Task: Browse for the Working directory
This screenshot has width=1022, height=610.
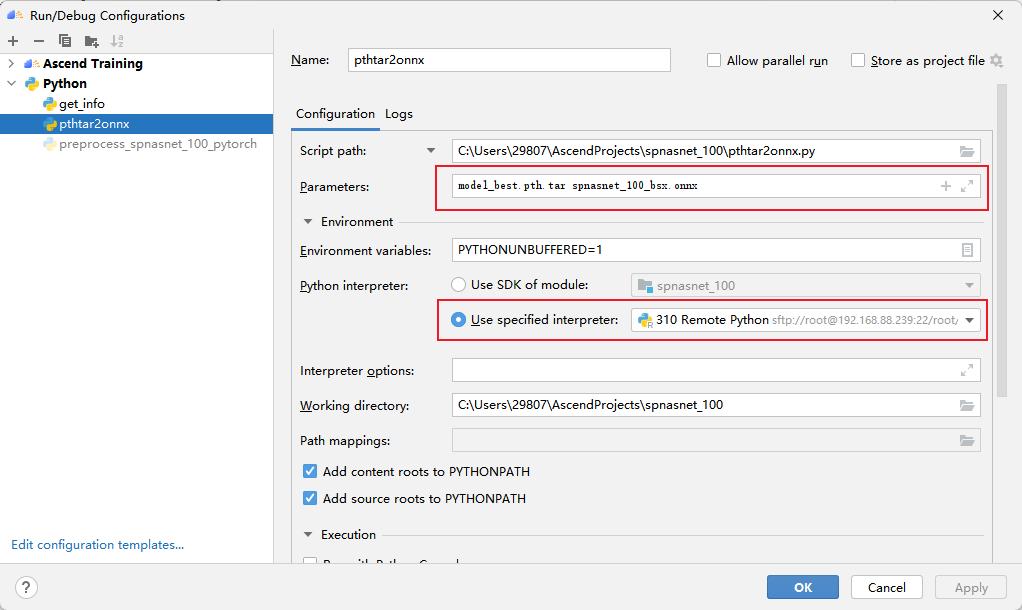Action: click(966, 406)
